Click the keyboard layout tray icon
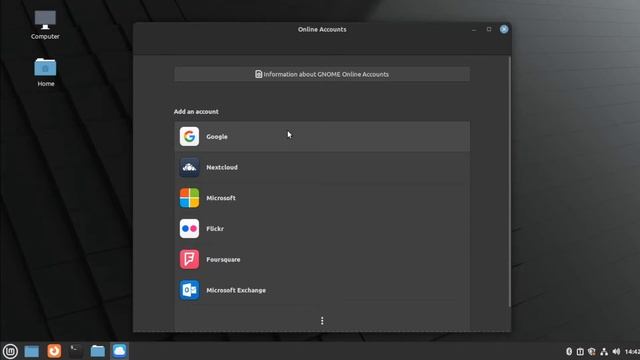 click(580, 351)
